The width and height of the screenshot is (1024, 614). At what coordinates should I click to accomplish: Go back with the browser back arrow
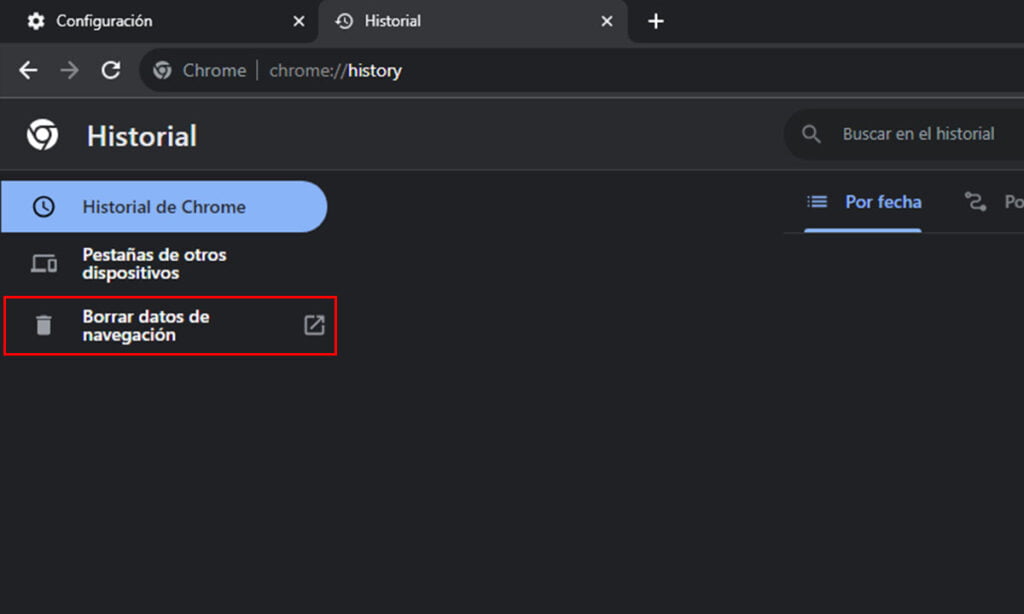coord(28,70)
